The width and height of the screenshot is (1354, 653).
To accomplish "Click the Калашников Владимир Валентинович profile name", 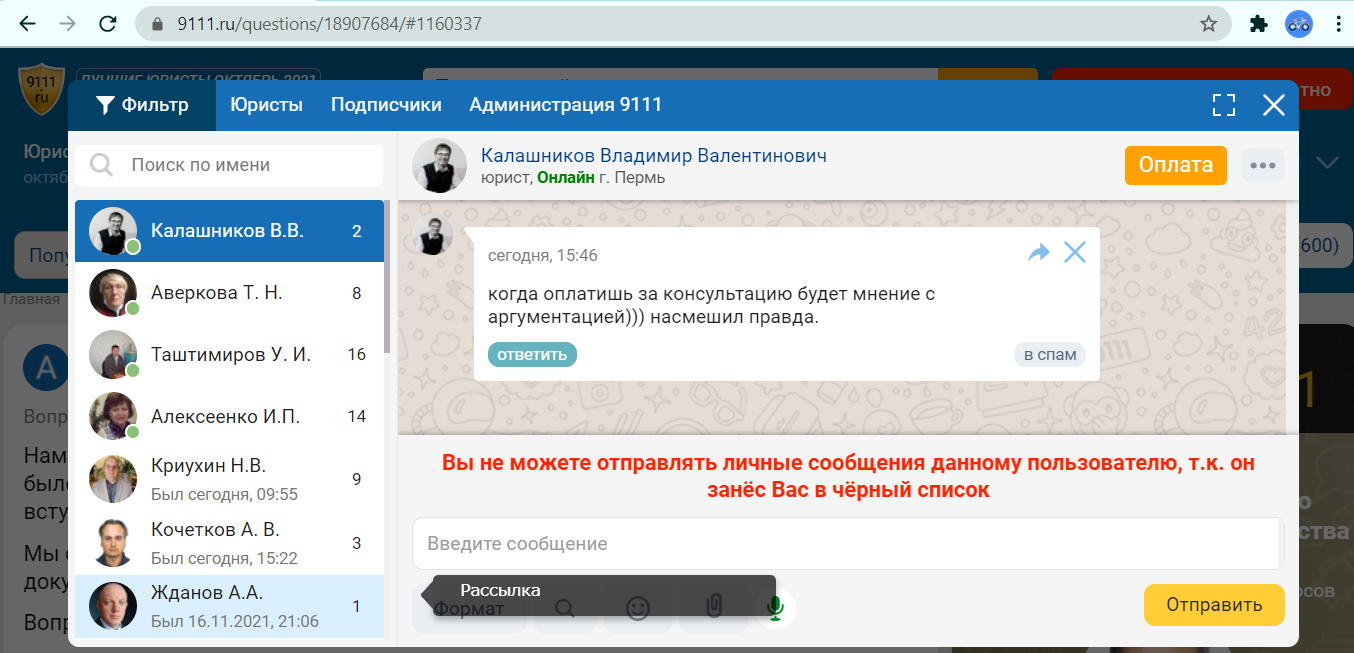I will 653,156.
